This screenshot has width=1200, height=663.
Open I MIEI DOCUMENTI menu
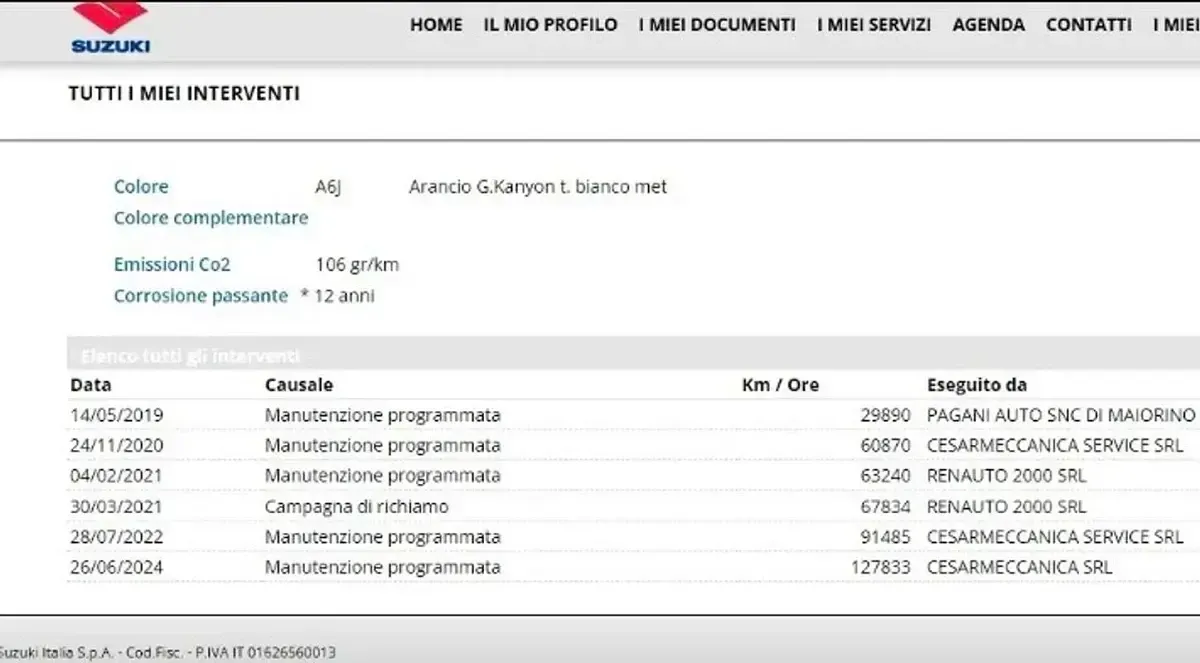click(717, 25)
